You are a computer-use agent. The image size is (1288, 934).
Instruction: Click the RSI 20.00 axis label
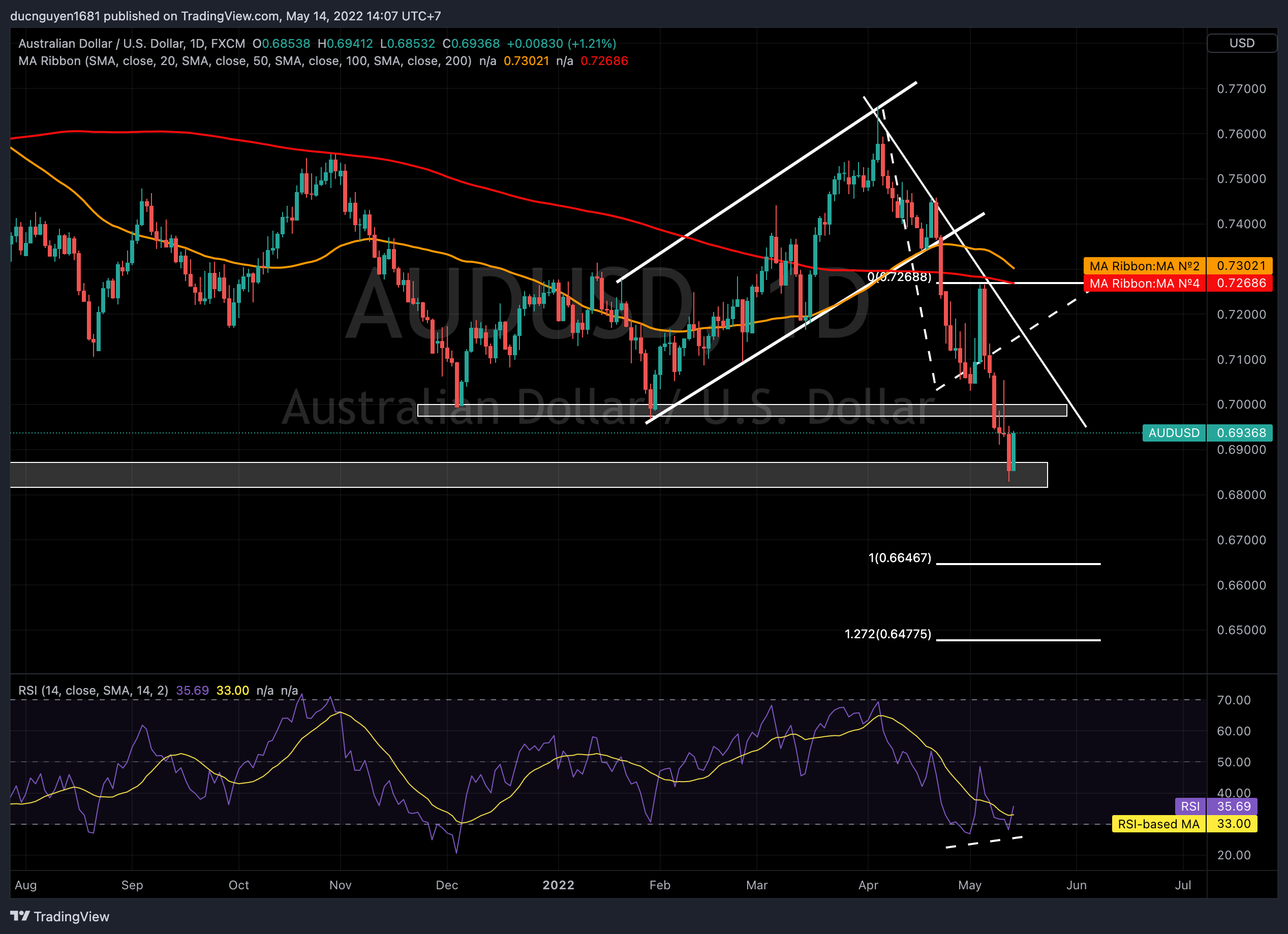pyautogui.click(x=1234, y=855)
